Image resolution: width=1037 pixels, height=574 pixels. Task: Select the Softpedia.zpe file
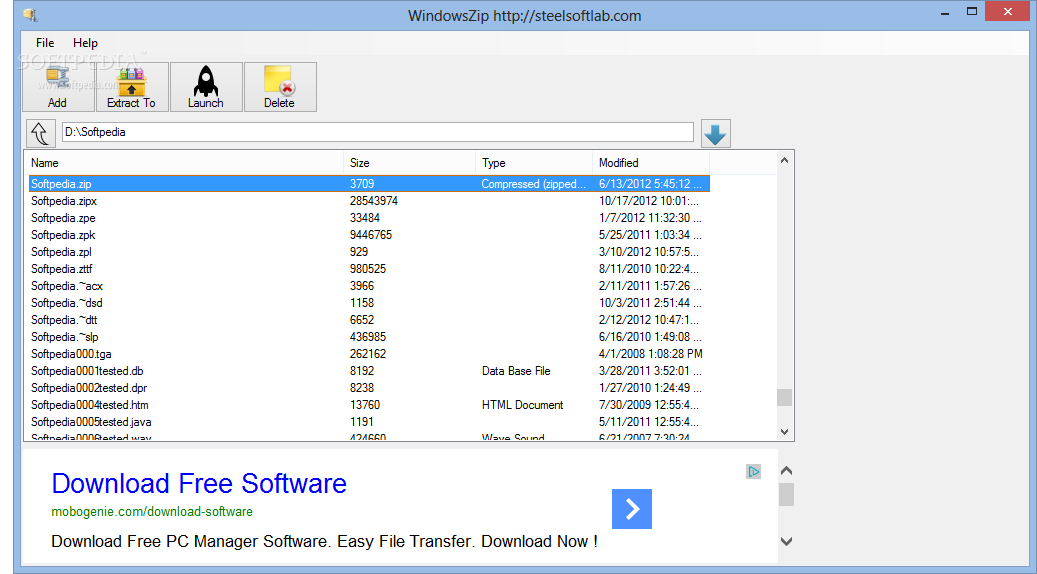63,218
